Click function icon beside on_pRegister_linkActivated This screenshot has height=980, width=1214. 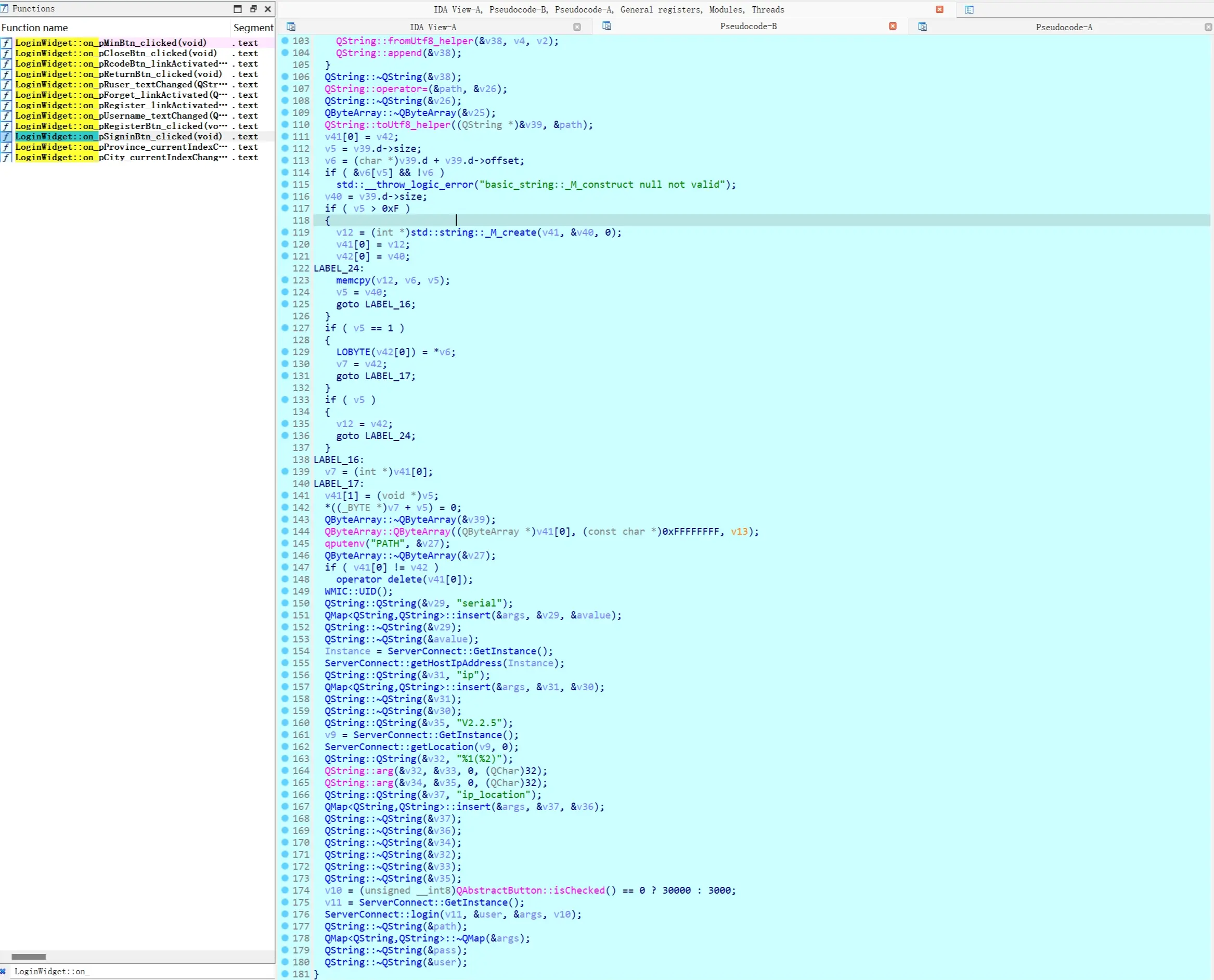pos(6,106)
